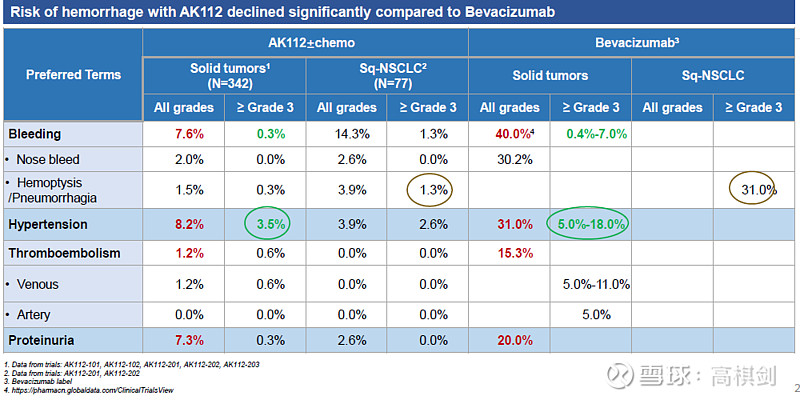Click the AK112±chemo group header
This screenshot has height=400, width=800.
click(306, 43)
